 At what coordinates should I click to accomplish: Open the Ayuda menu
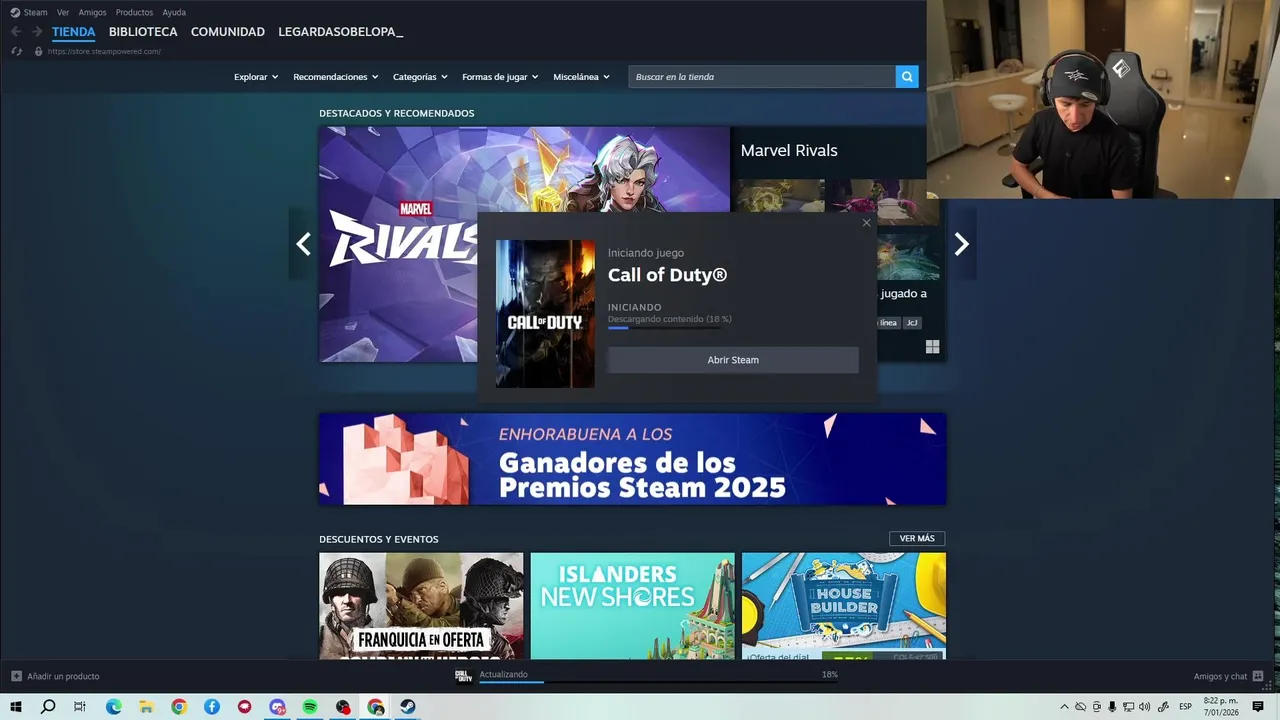point(174,12)
